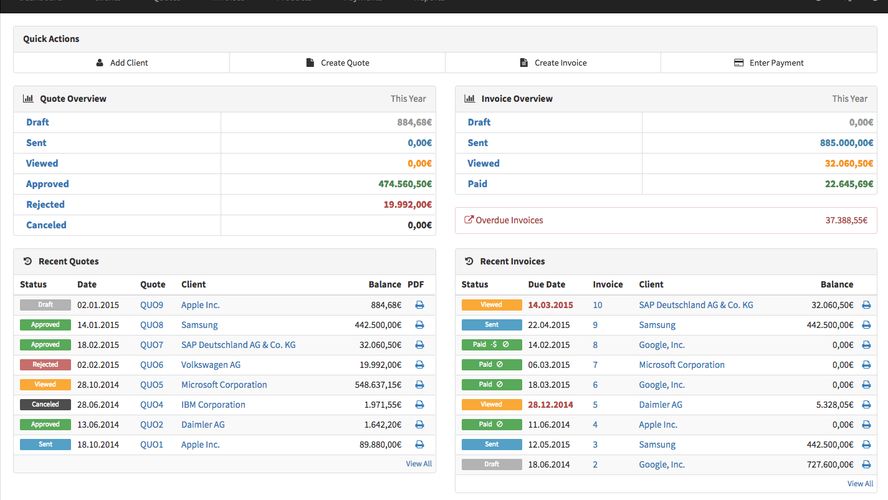
Task: Start a new invoice with Create Invoice
Action: coord(553,63)
